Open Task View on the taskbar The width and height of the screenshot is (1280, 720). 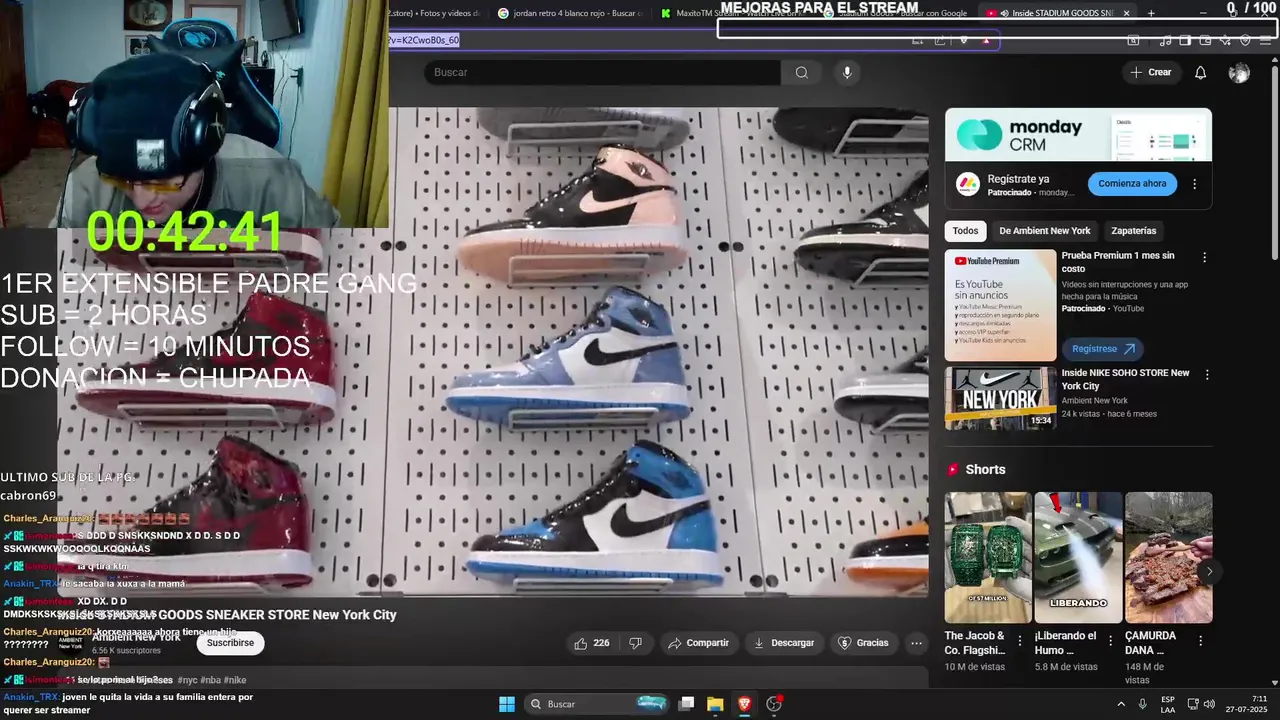point(686,704)
